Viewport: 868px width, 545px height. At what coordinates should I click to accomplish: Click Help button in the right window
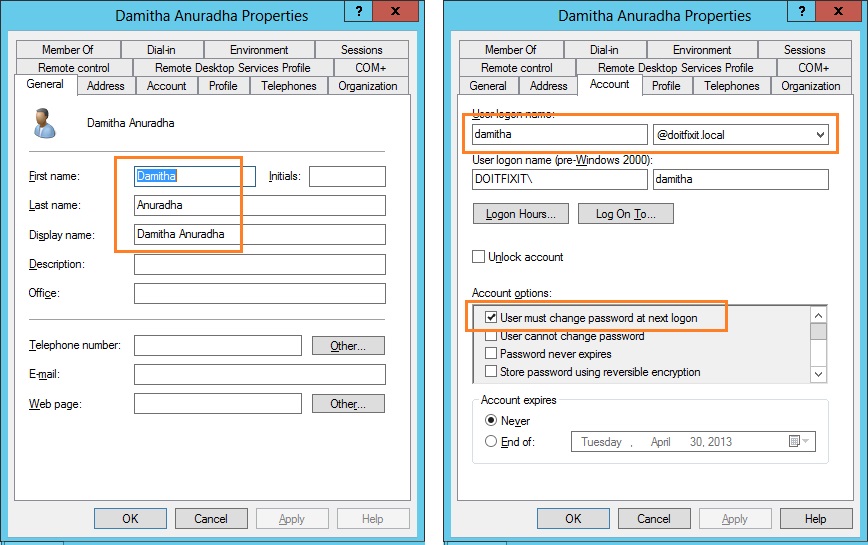[816, 518]
